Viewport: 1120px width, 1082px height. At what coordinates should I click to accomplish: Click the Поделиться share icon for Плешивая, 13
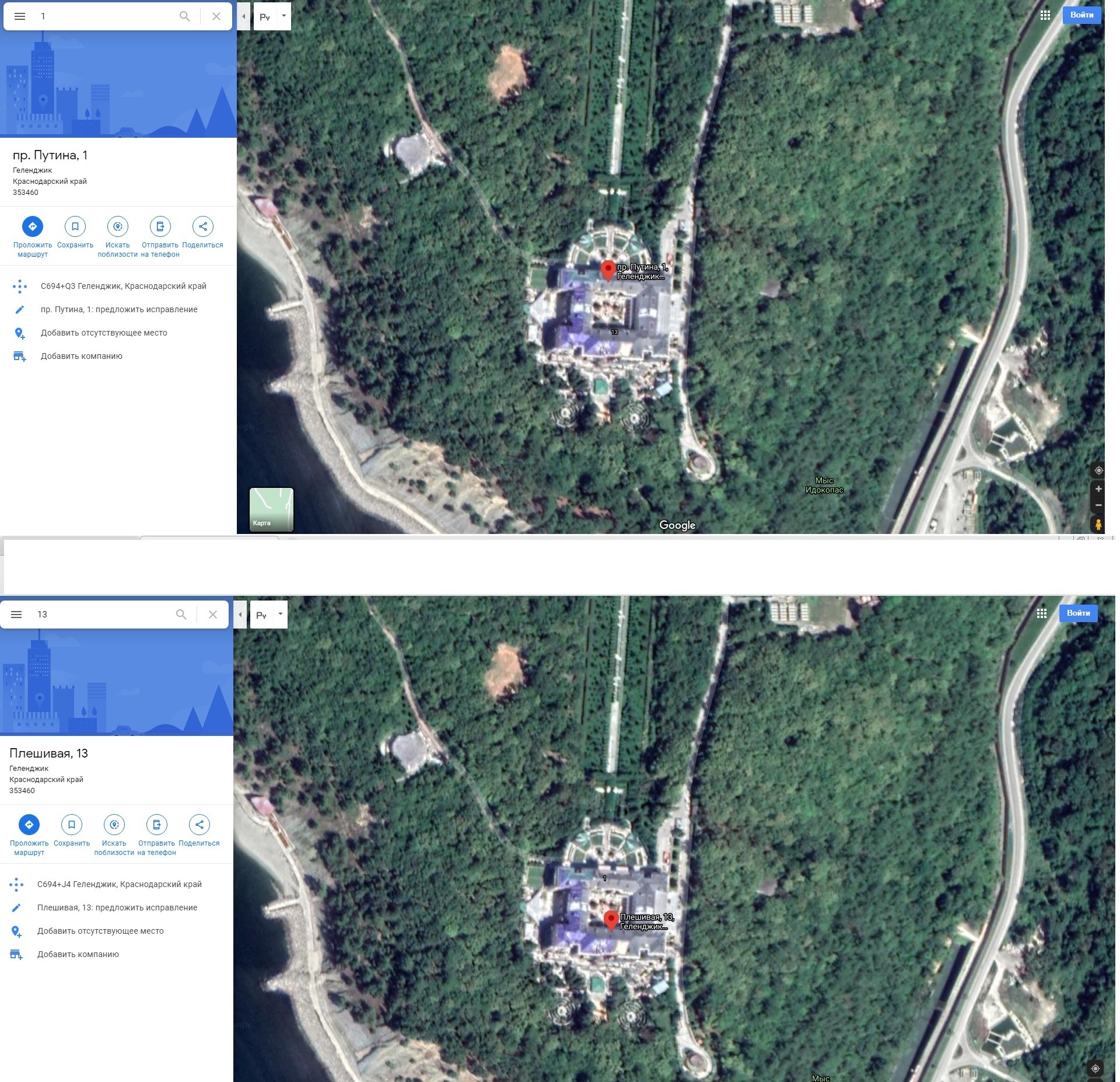(199, 825)
